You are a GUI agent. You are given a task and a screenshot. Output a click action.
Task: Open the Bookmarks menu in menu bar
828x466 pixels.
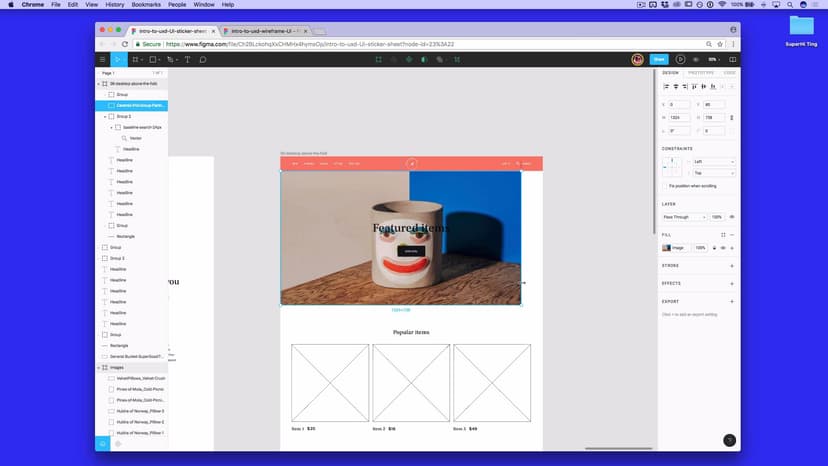click(147, 4)
